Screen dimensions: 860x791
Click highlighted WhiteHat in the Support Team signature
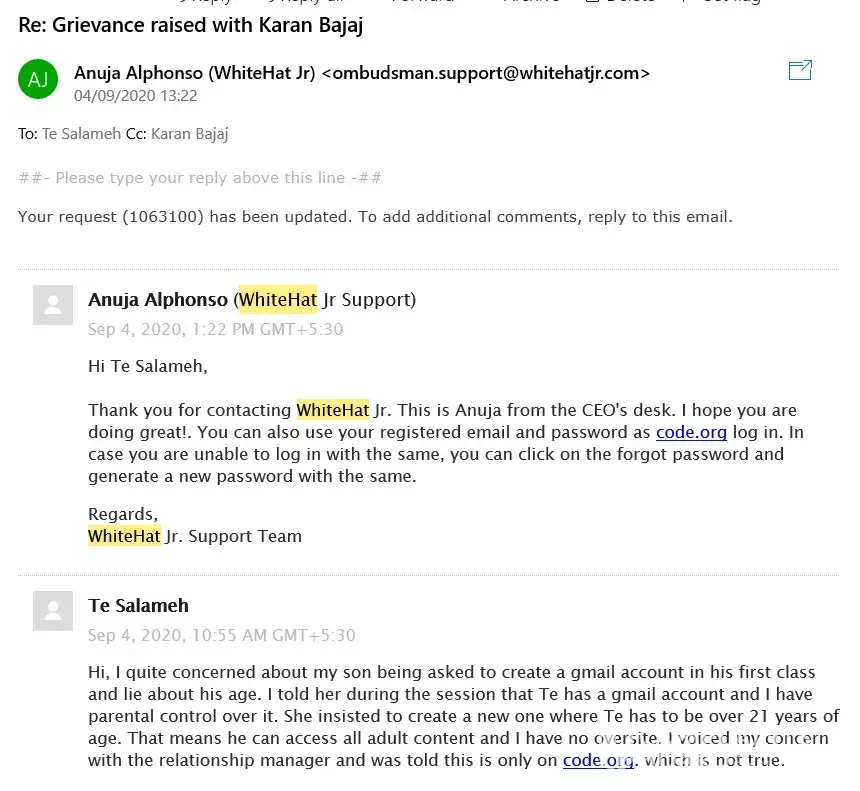pyautogui.click(x=124, y=536)
